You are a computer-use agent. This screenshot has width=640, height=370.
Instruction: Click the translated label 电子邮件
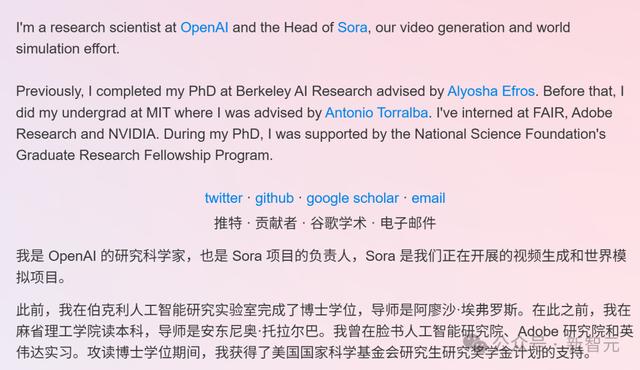tap(408, 223)
